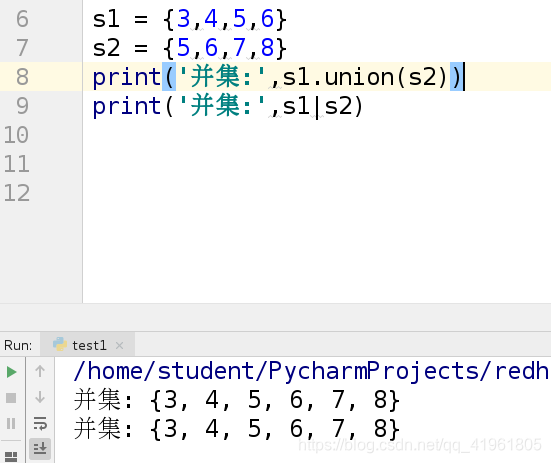
Task: Click the green Rerun button
Action: (x=11, y=372)
